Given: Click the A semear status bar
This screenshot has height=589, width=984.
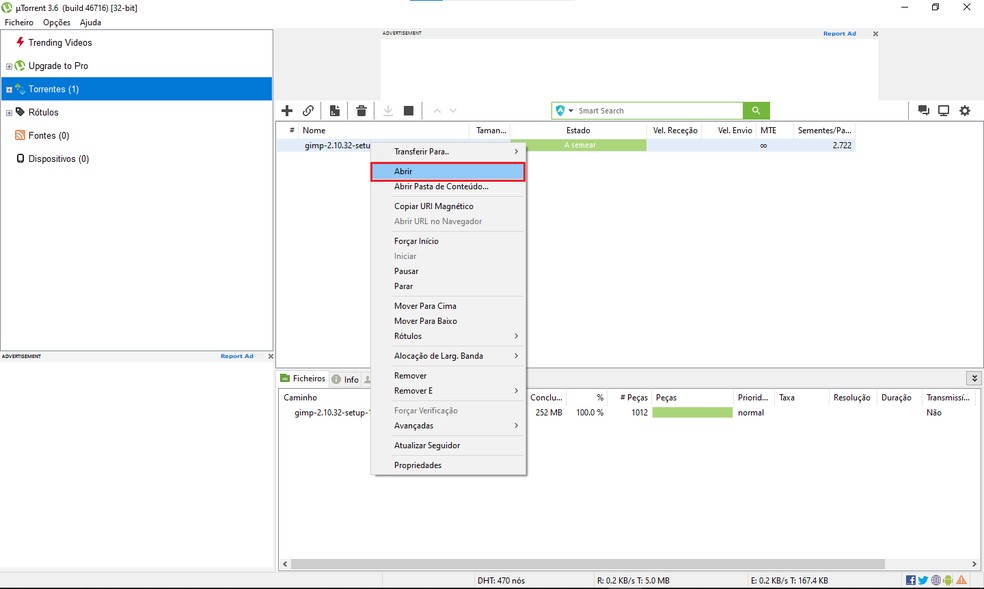Looking at the screenshot, I should (579, 145).
